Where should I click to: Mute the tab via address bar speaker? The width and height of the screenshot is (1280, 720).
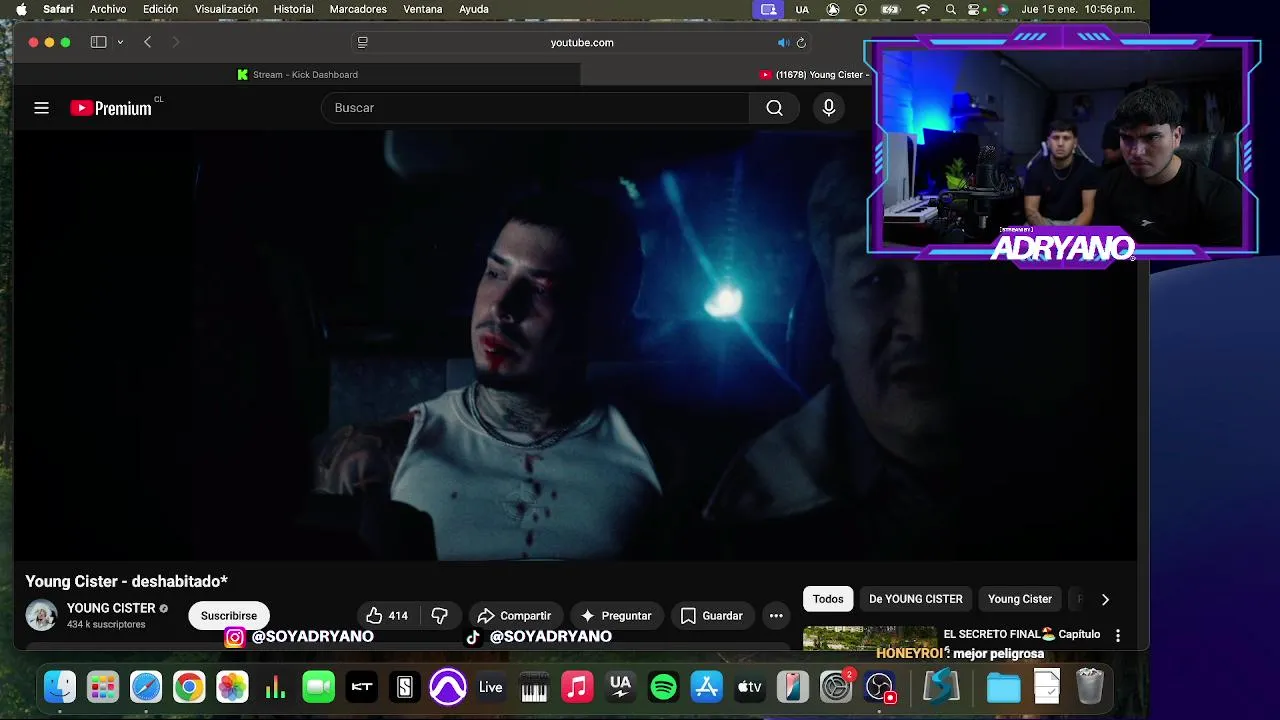pyautogui.click(x=783, y=42)
